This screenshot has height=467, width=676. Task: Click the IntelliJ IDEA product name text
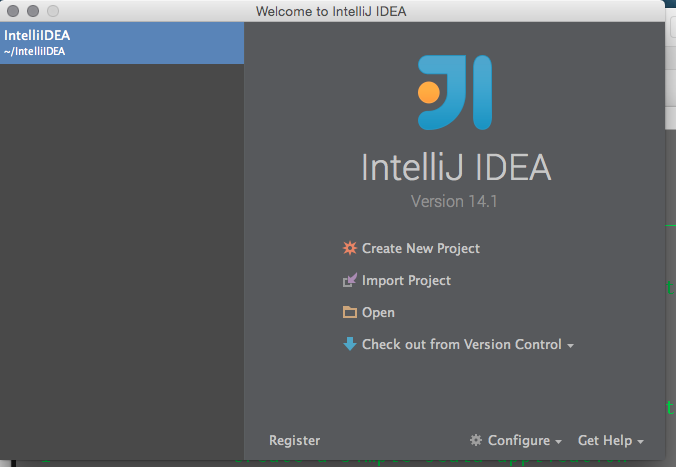tap(456, 167)
